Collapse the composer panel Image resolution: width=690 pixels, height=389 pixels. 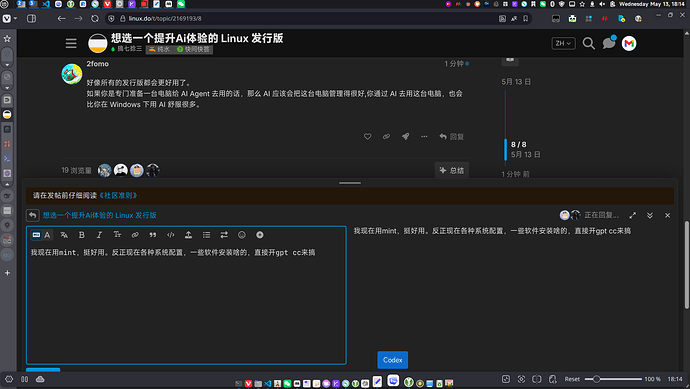[650, 215]
